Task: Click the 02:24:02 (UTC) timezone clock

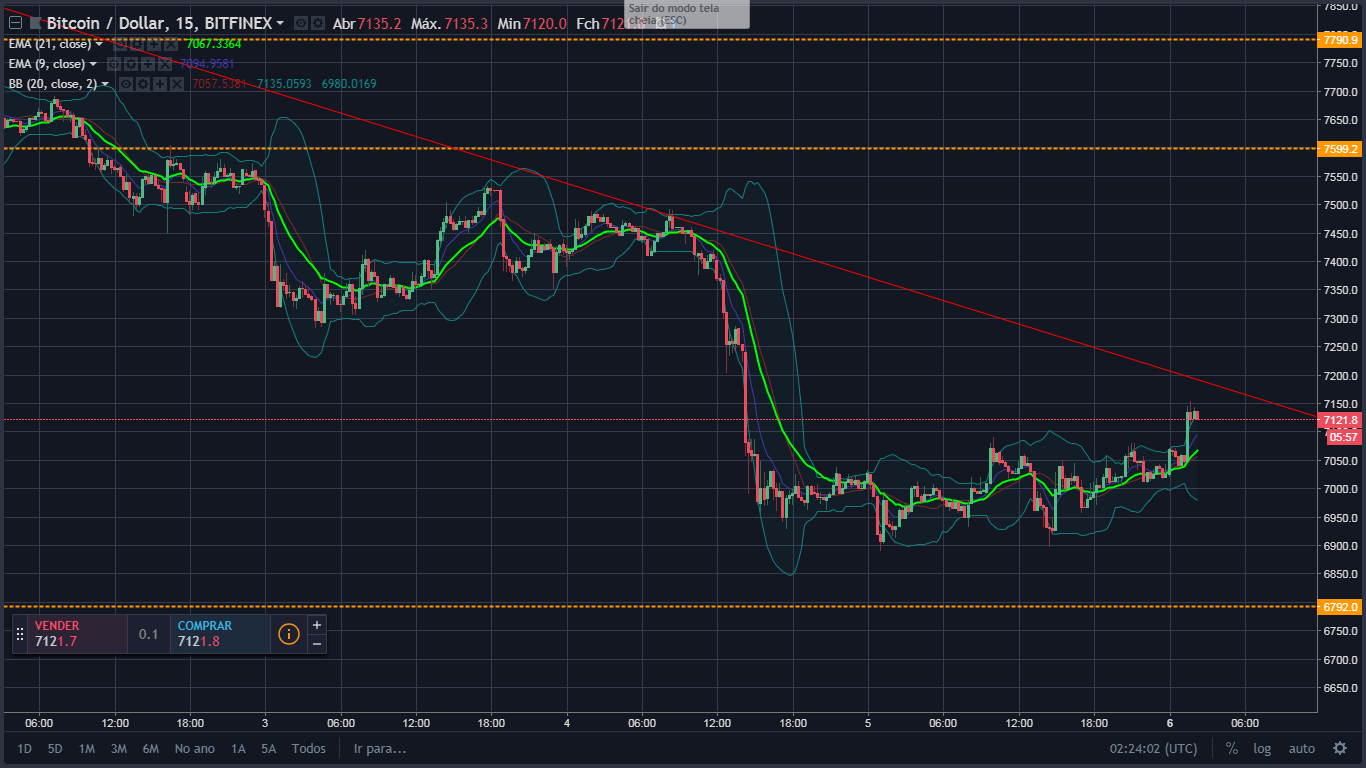Action: pos(1153,748)
